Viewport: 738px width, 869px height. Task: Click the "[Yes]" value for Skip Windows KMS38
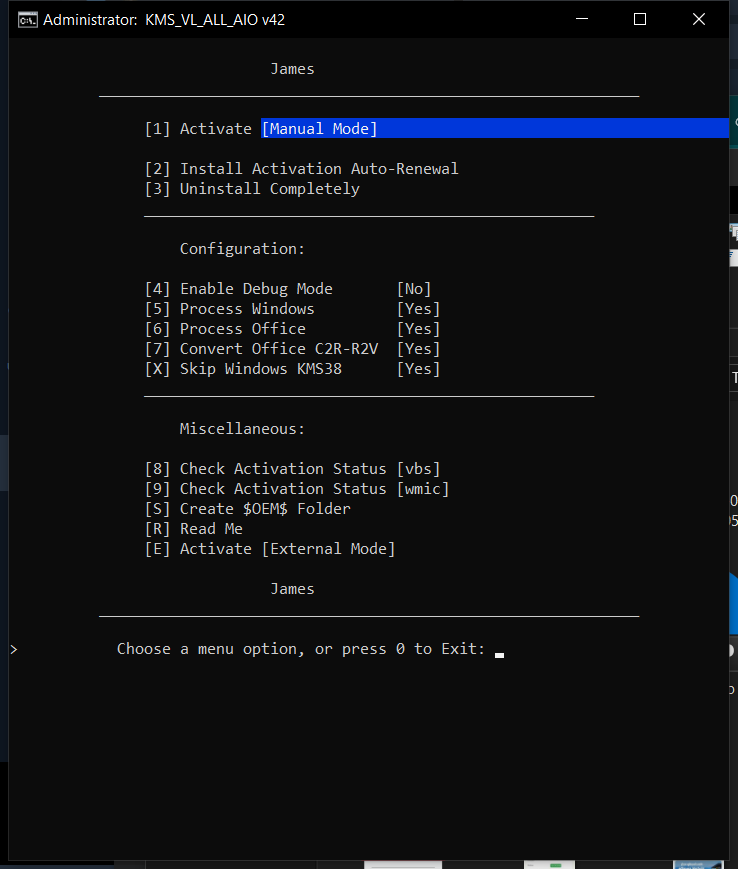pos(418,369)
